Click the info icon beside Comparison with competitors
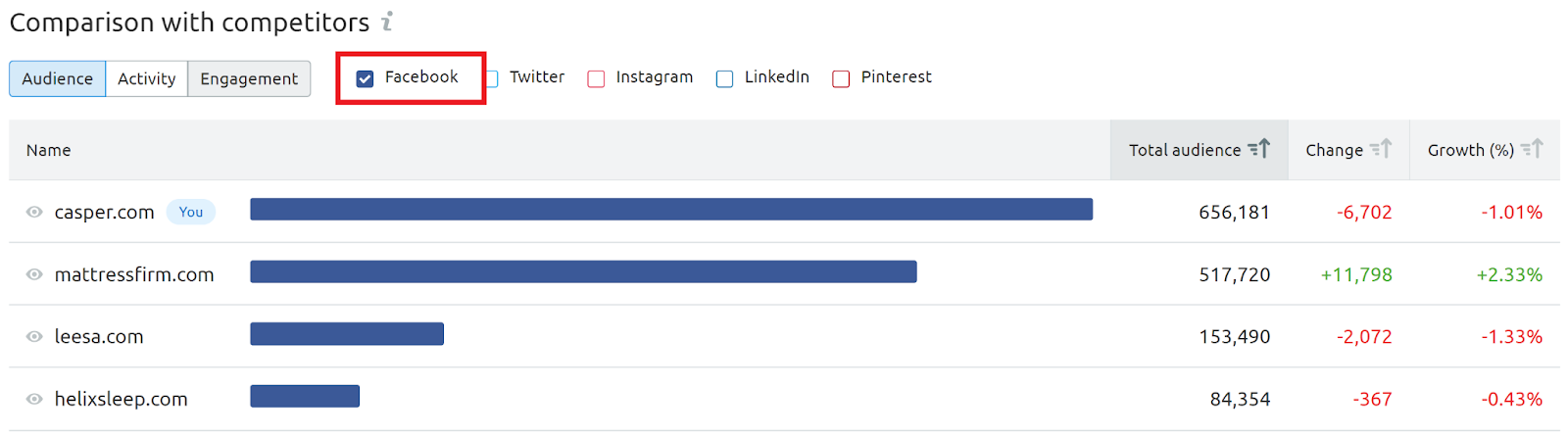The image size is (1568, 439). (x=387, y=22)
